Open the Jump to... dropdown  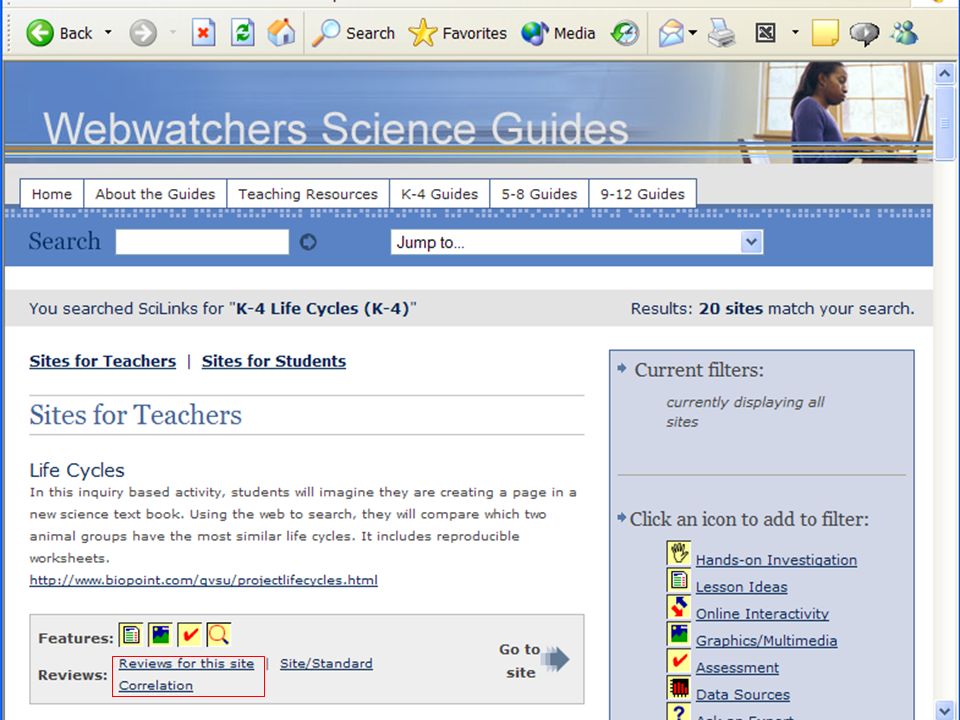click(x=577, y=242)
